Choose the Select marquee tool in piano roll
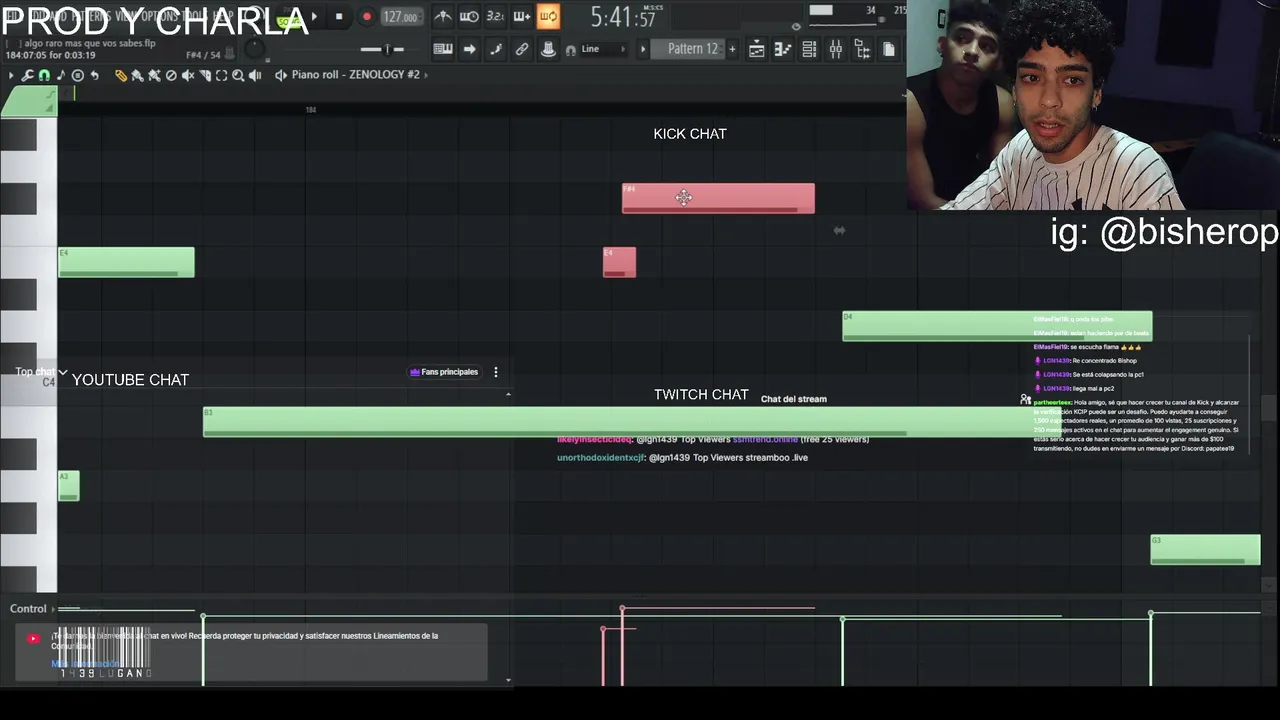The width and height of the screenshot is (1280, 720). point(222,75)
